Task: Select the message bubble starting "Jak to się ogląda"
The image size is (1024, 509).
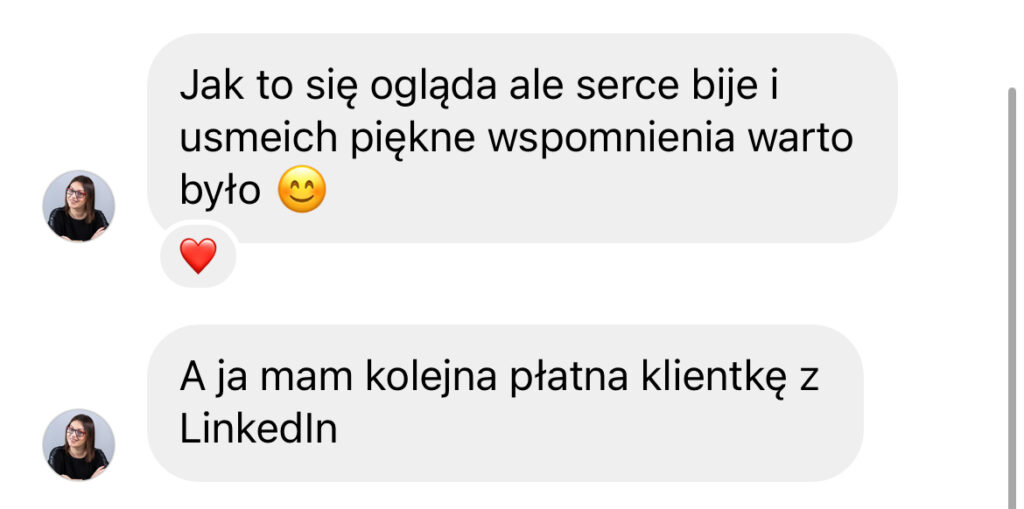Action: click(x=522, y=138)
